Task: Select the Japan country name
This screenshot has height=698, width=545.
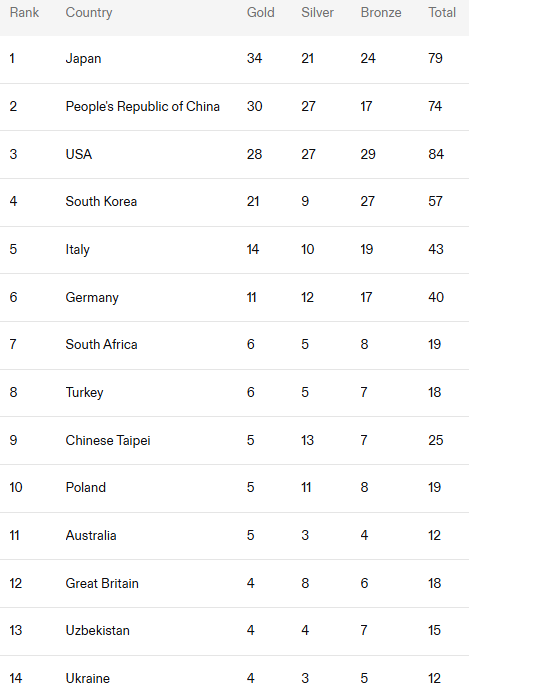Action: tap(83, 59)
